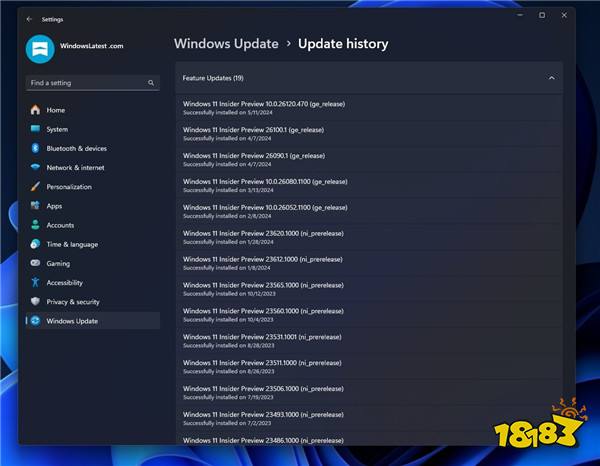The height and width of the screenshot is (466, 600).
Task: Select Insider Preview 26100.1 entry
Action: [369, 134]
